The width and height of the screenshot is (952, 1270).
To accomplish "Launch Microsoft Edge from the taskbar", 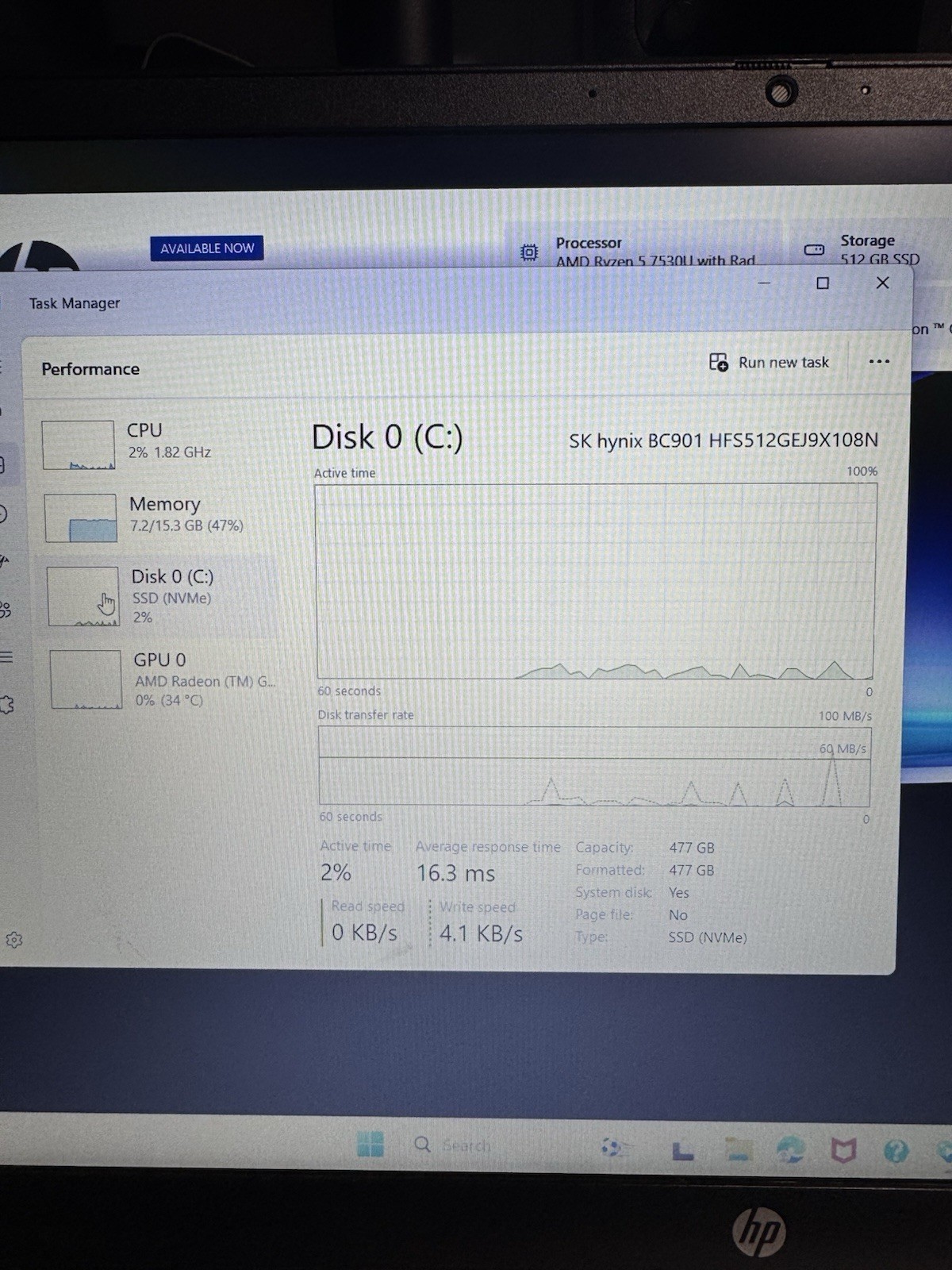I will (x=790, y=1149).
